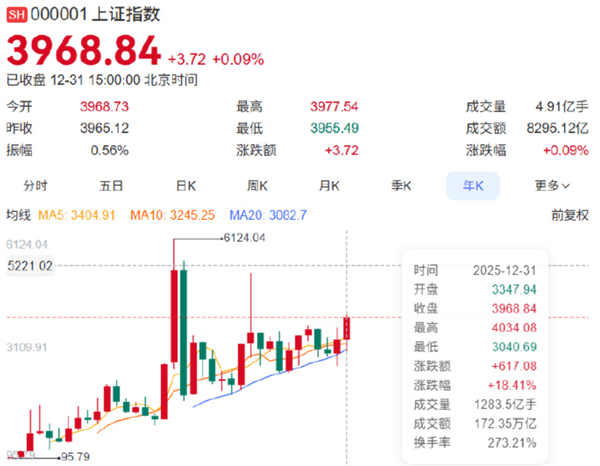Click the tooltip 涨跌幅 value +18.41%
This screenshot has height=466, width=600.
pyautogui.click(x=512, y=385)
